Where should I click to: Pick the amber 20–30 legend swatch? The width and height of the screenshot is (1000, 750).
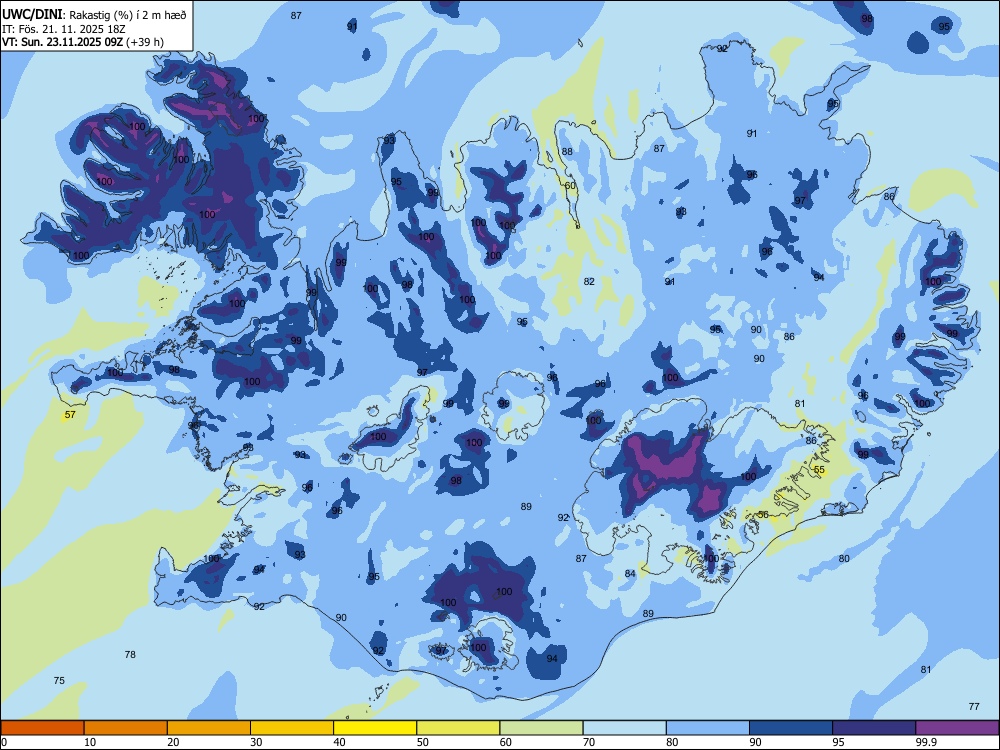209,728
